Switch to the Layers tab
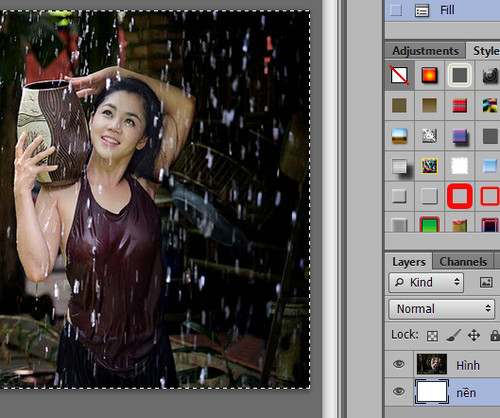Image resolution: width=500 pixels, height=418 pixels. pyautogui.click(x=409, y=262)
